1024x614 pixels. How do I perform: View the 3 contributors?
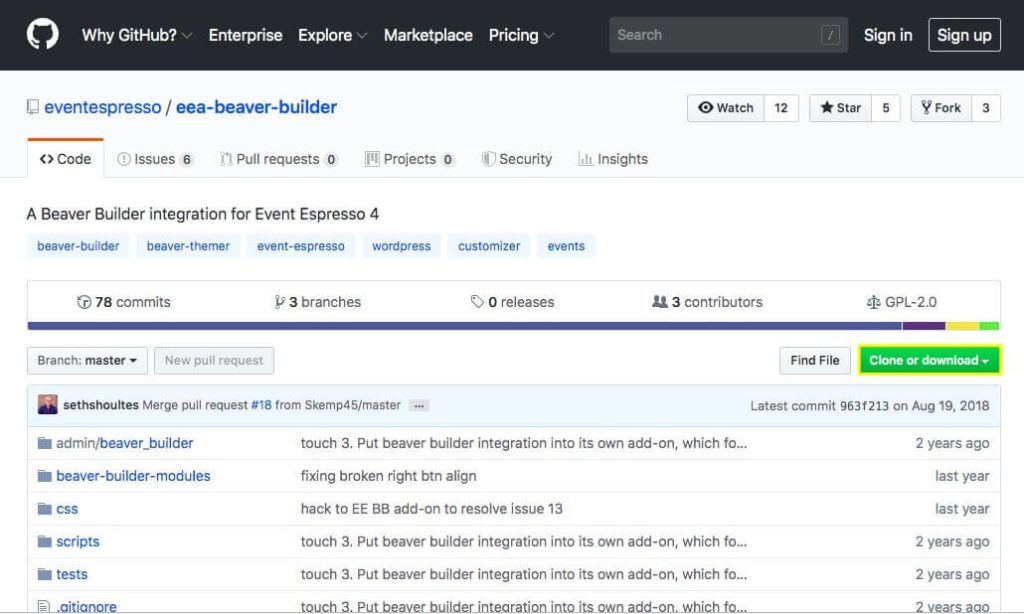707,302
